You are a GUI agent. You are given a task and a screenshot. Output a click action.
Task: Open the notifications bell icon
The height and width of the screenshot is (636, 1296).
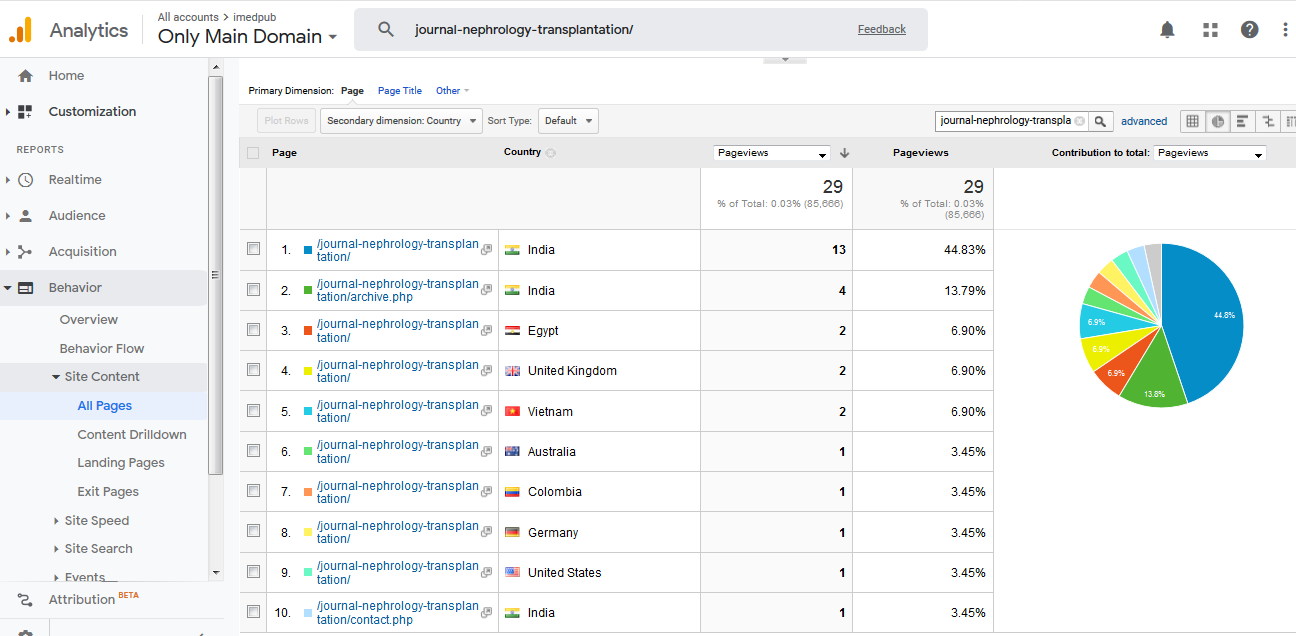[x=1167, y=30]
